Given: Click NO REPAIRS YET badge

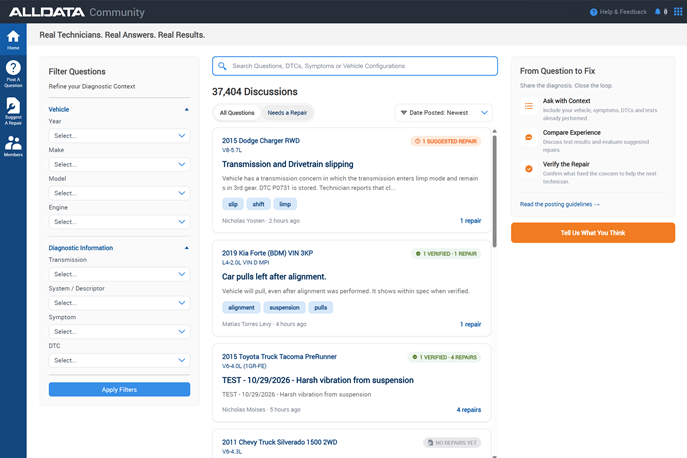Looking at the screenshot, I should [x=452, y=443].
